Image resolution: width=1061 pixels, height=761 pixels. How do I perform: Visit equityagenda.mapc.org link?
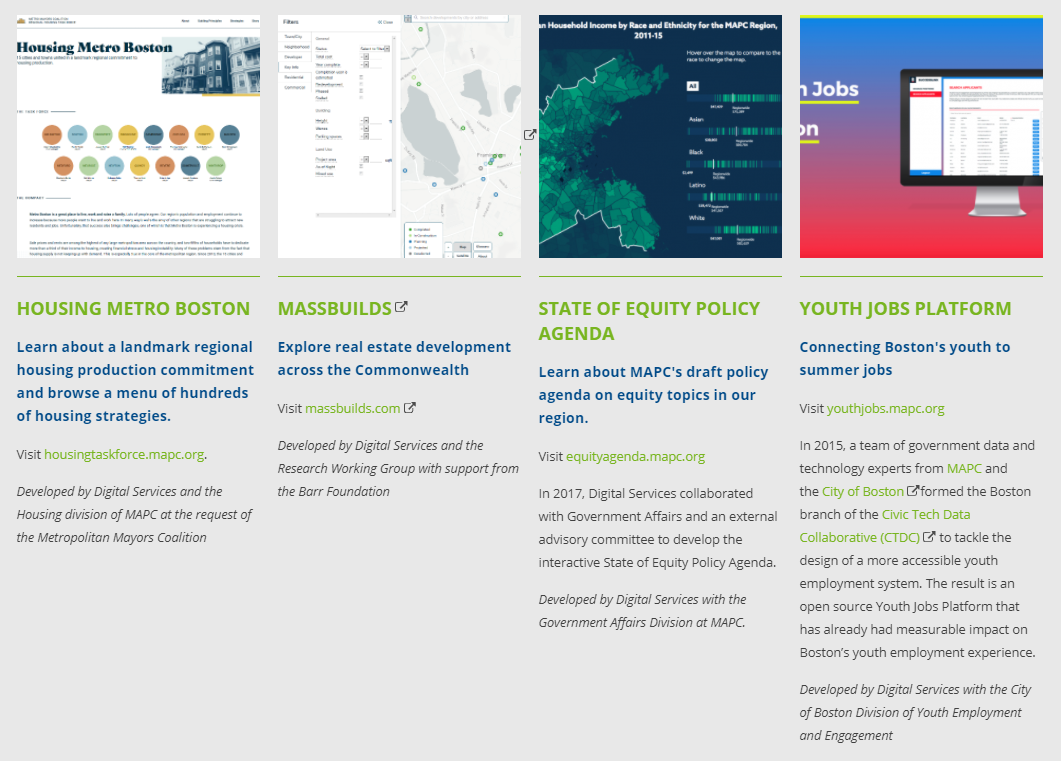635,457
